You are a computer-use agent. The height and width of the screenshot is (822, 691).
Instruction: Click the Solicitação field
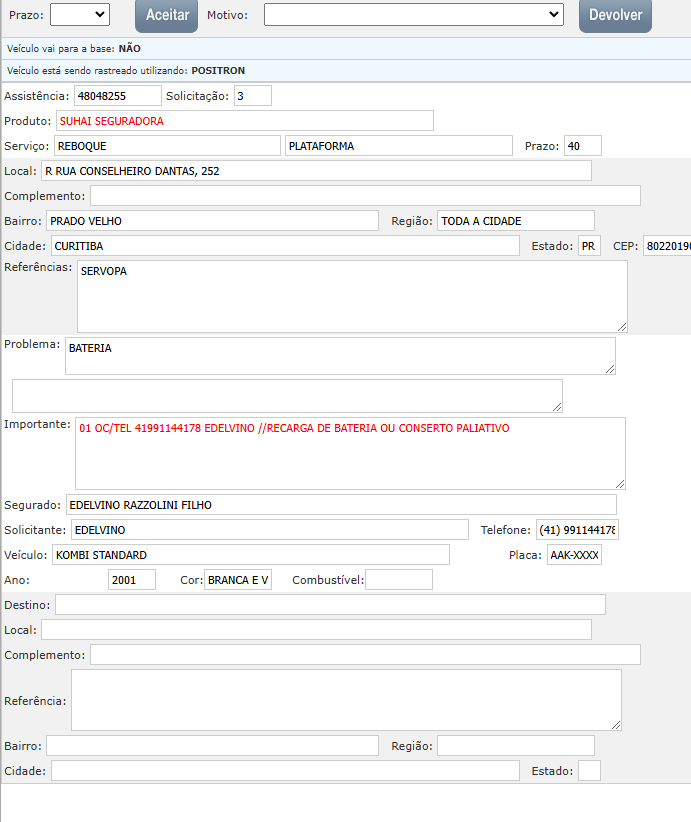253,96
